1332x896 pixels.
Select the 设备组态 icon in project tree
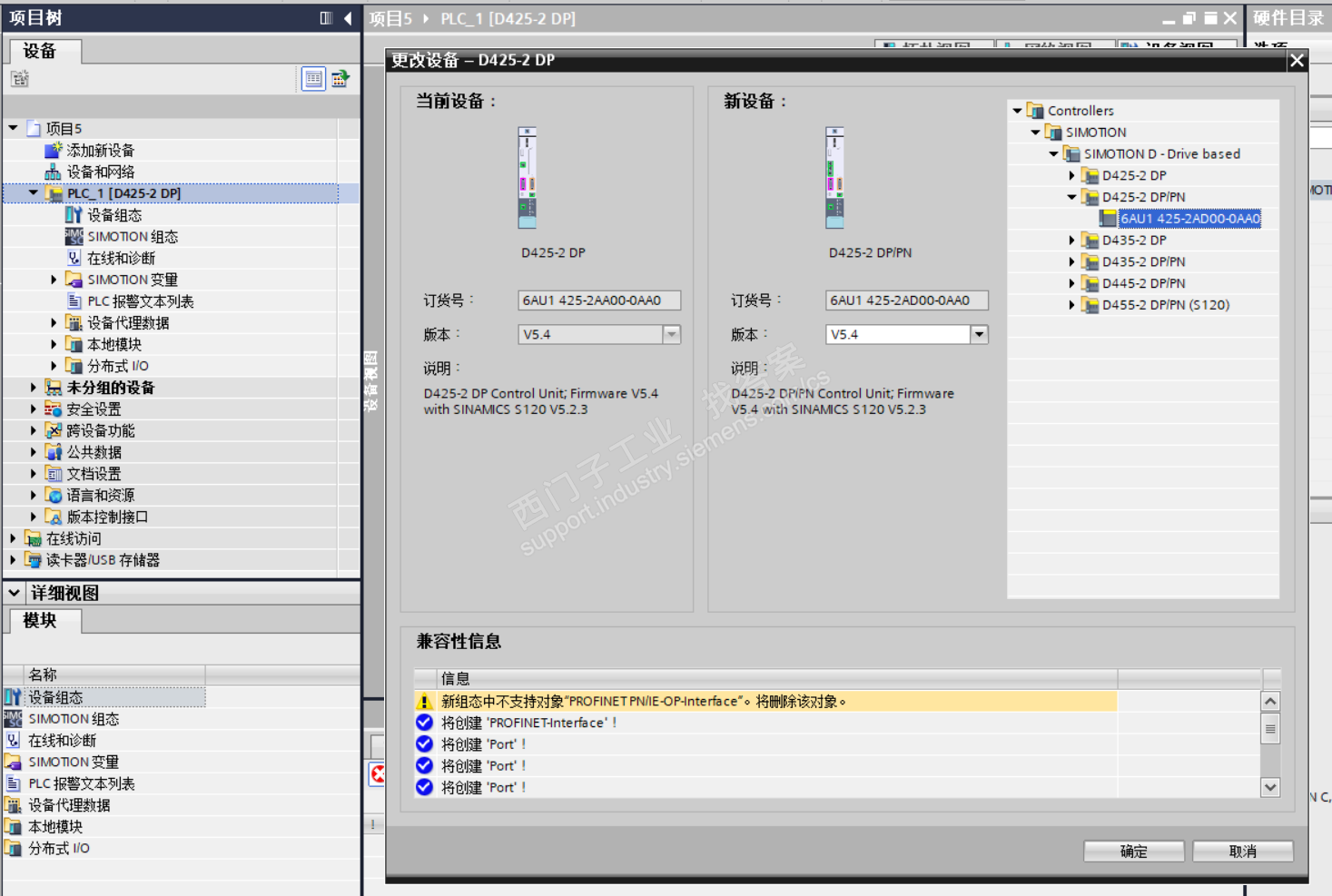pos(74,215)
